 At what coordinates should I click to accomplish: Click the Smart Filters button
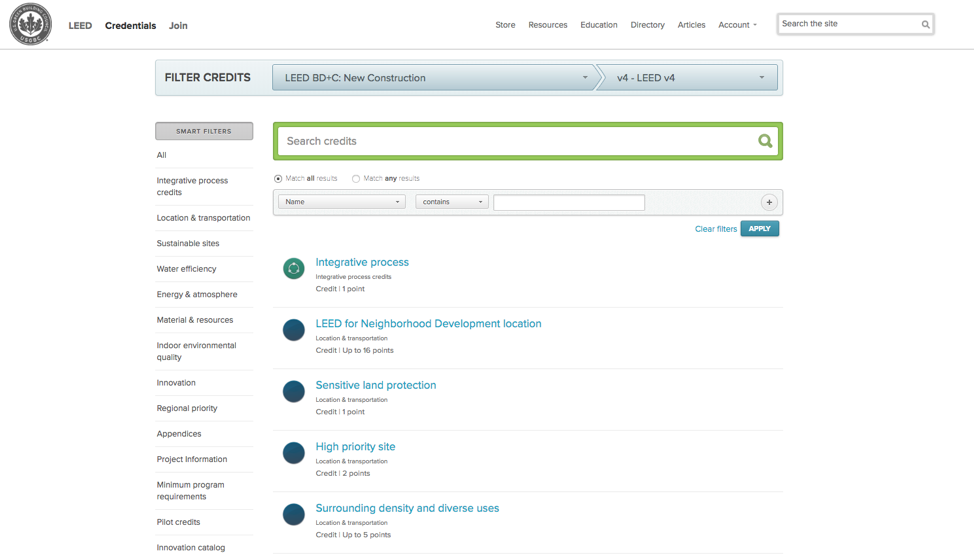(204, 131)
